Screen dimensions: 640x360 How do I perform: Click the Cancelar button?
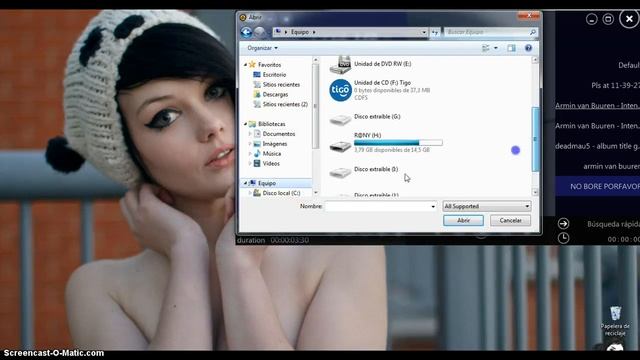(510, 220)
